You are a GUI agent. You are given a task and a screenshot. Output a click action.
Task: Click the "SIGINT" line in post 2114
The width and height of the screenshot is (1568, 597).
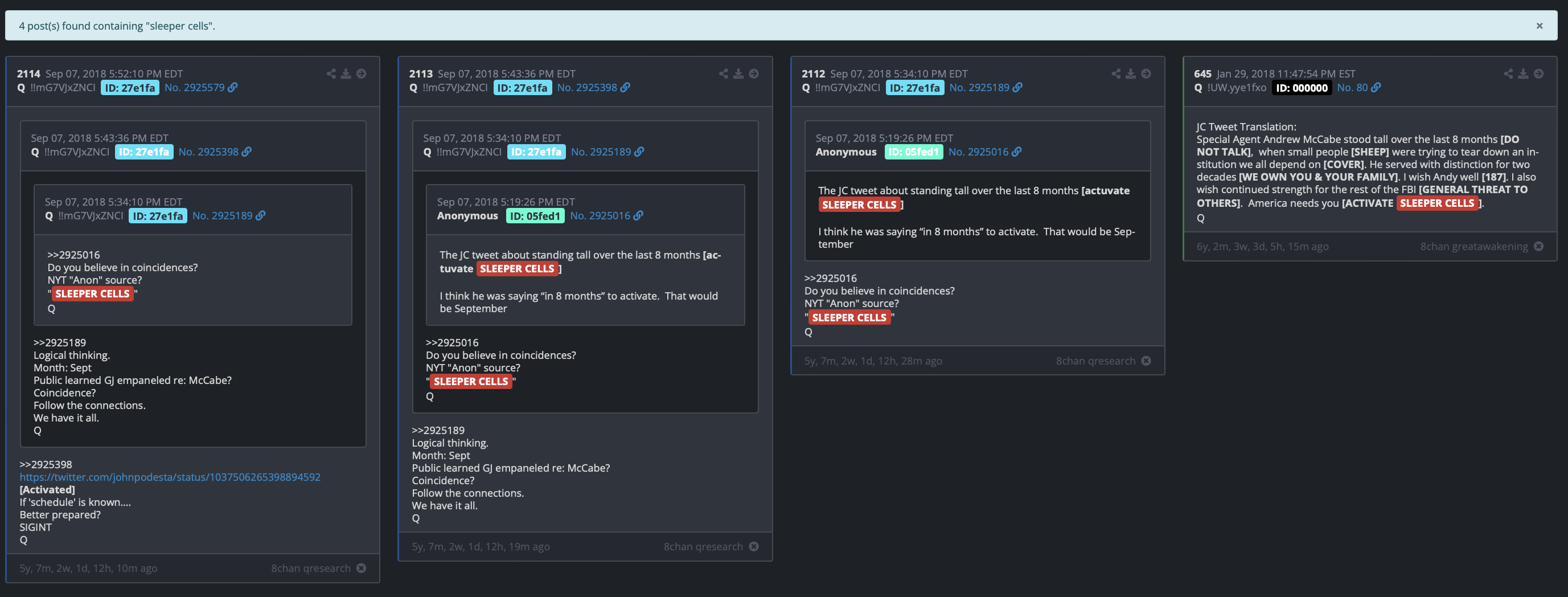pos(35,527)
